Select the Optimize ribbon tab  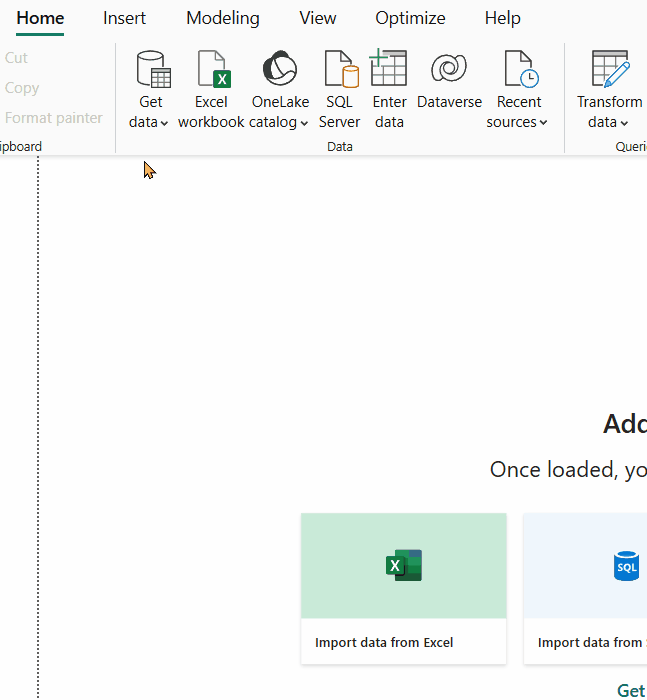[x=410, y=18]
